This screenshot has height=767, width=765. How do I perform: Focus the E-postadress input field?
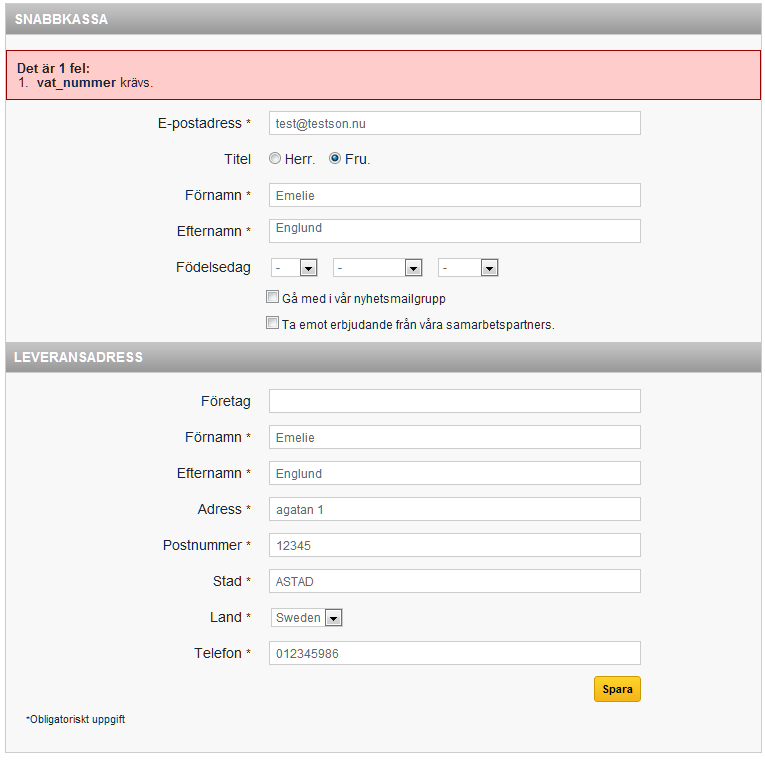[x=455, y=123]
